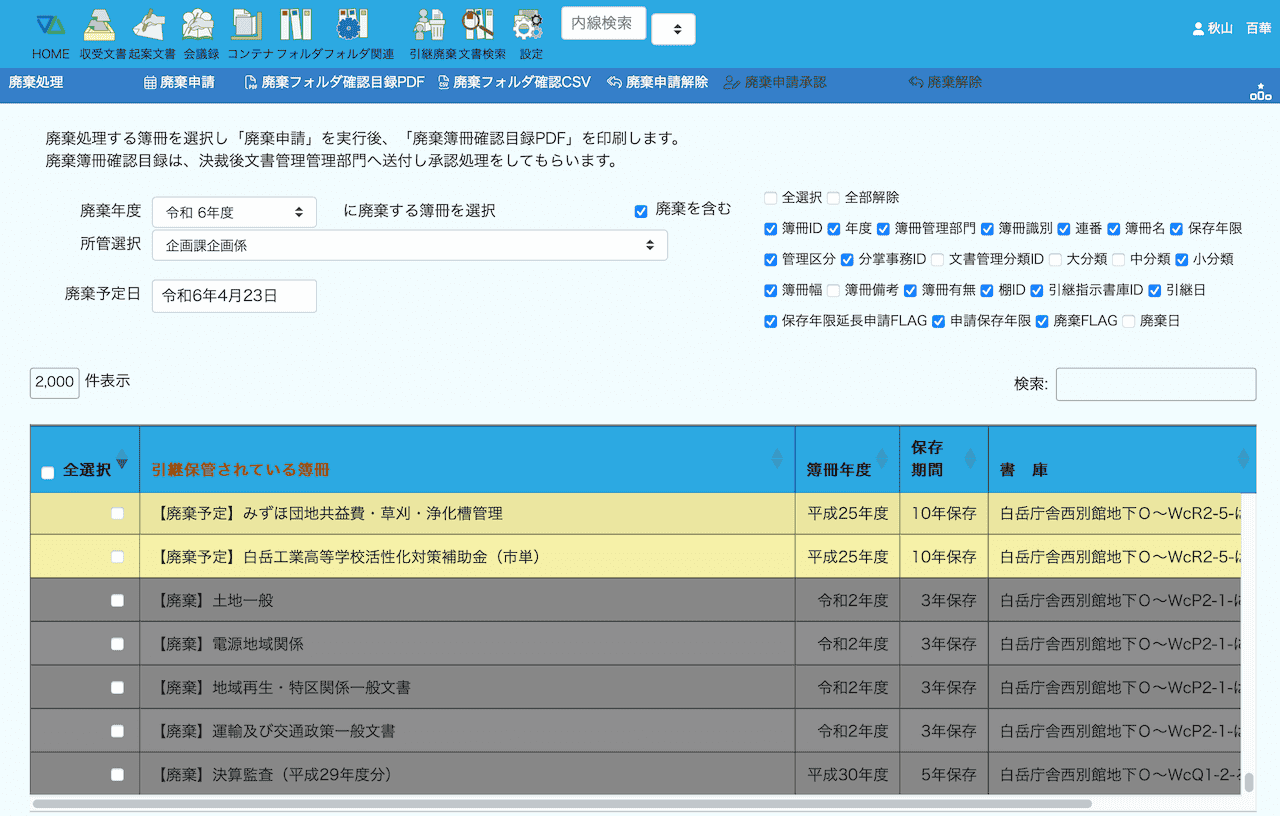Open the 所管選択 dropdown
Viewport: 1280px width, 816px height.
tap(409, 245)
